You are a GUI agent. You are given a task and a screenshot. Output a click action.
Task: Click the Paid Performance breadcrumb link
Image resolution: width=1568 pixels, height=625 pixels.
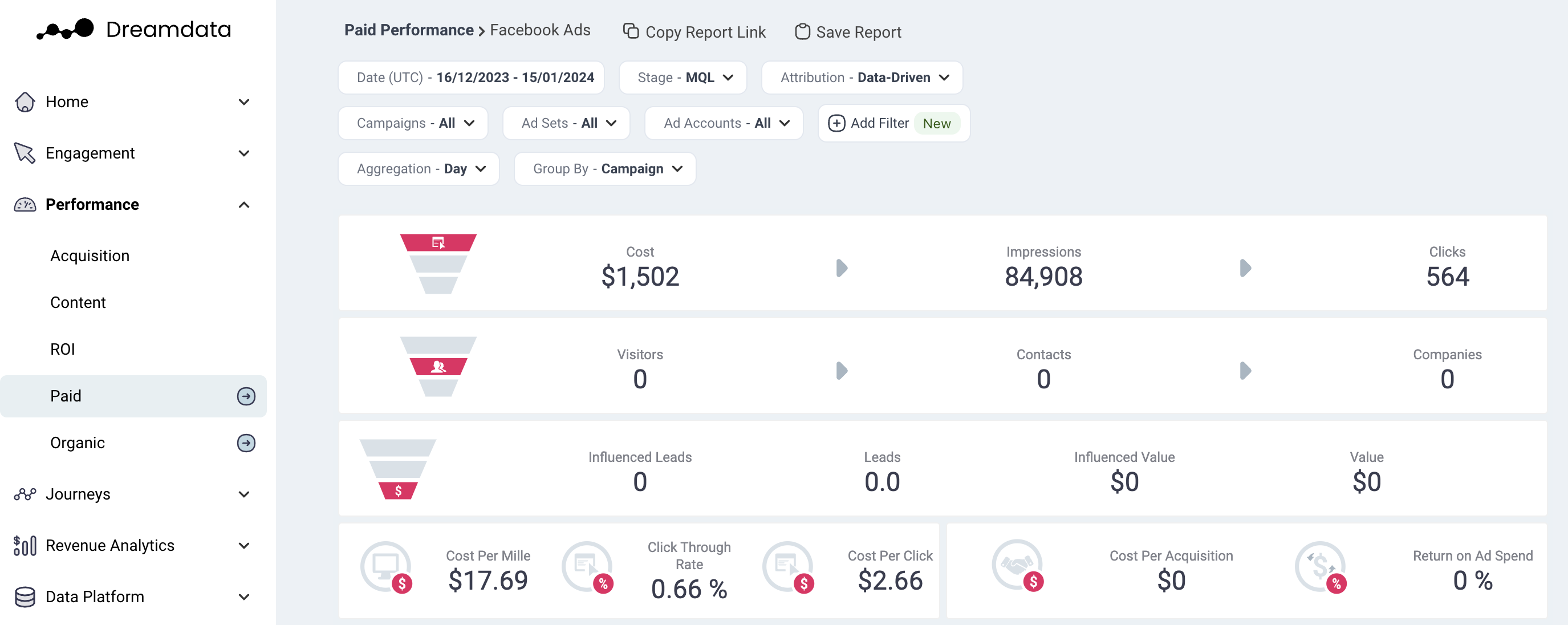click(x=408, y=30)
